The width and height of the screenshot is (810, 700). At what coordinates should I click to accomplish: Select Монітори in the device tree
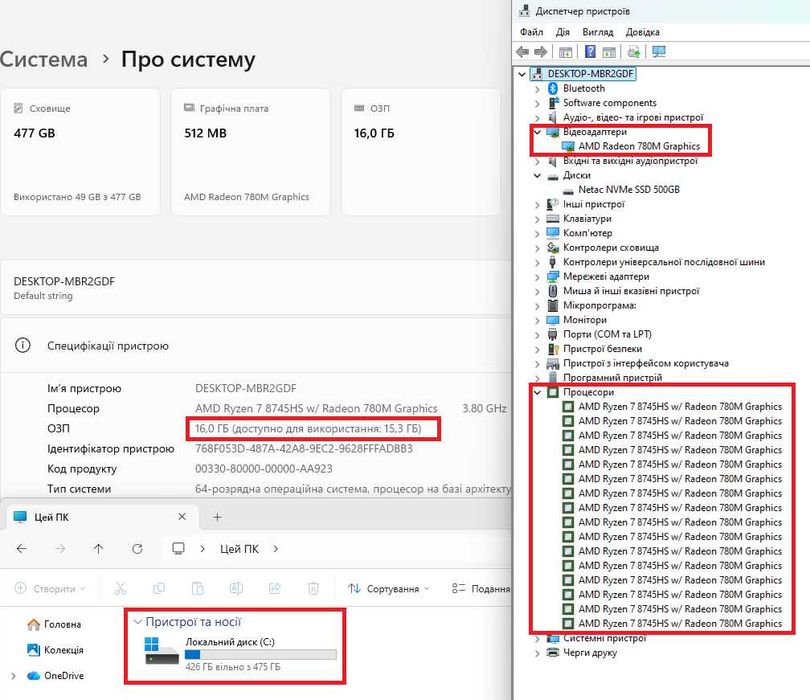tap(585, 320)
